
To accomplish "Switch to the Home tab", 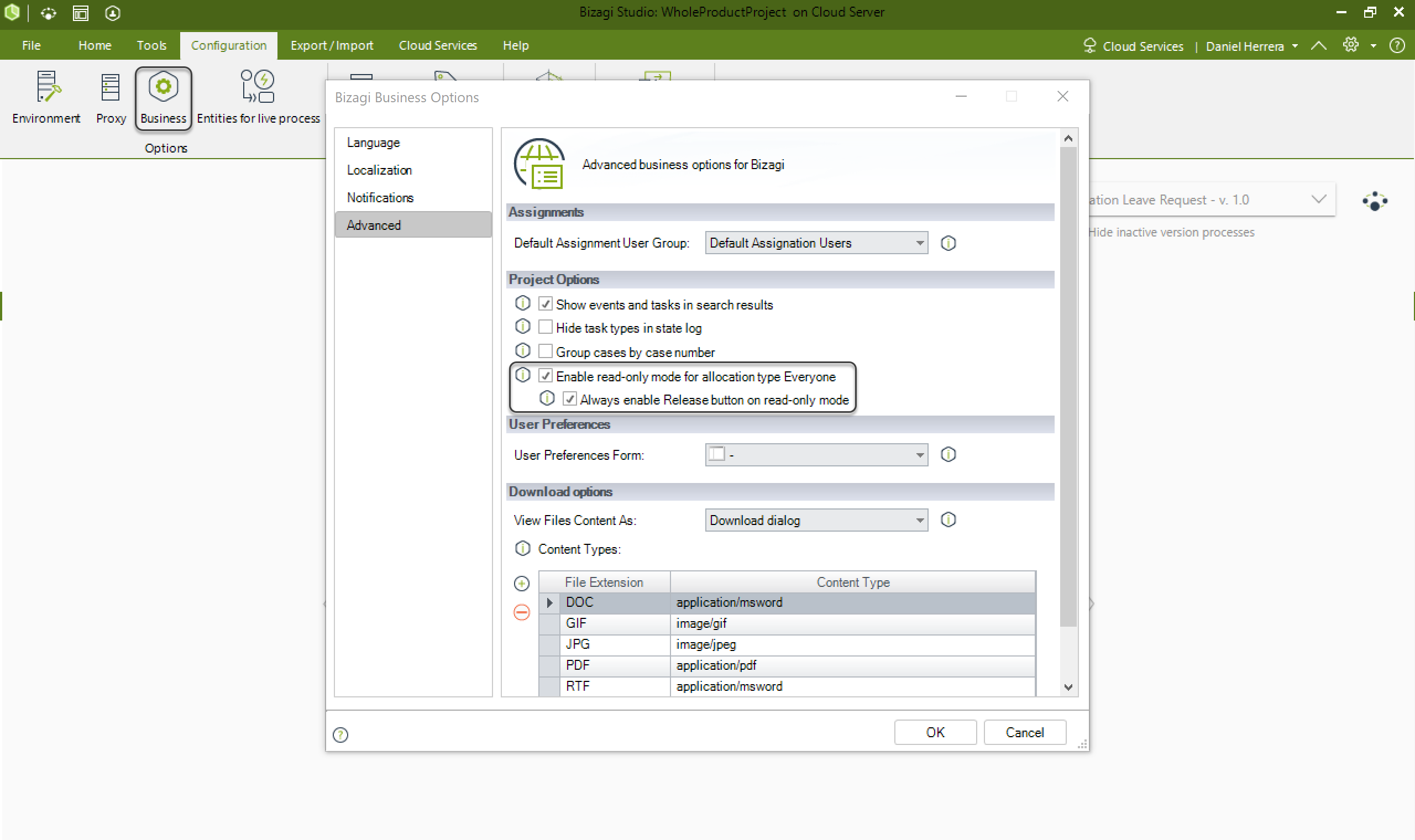I will pos(95,45).
